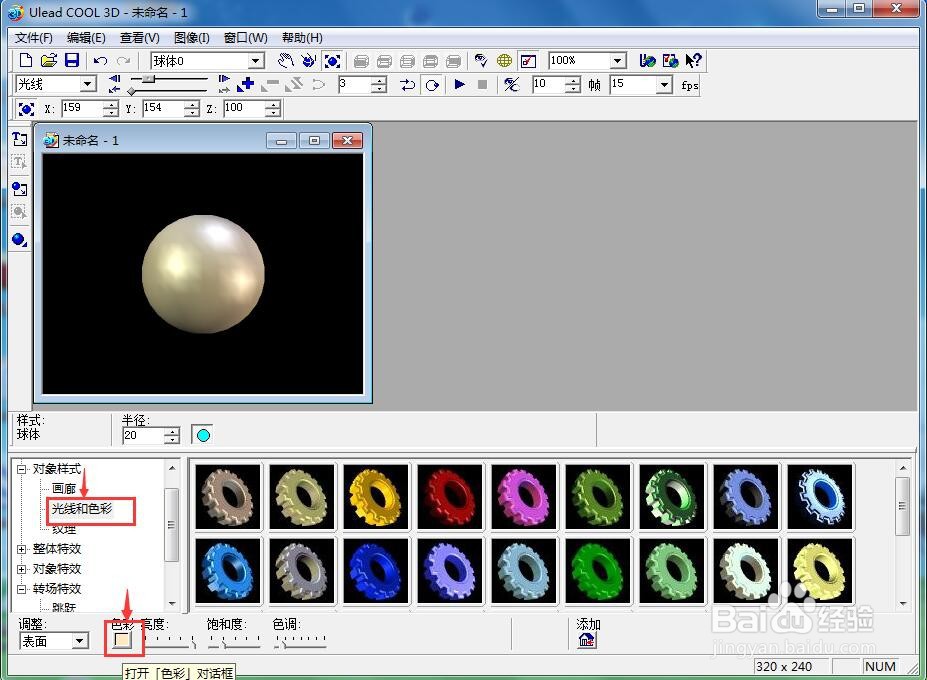Open file using folder icon
The height and width of the screenshot is (680, 927).
48,60
